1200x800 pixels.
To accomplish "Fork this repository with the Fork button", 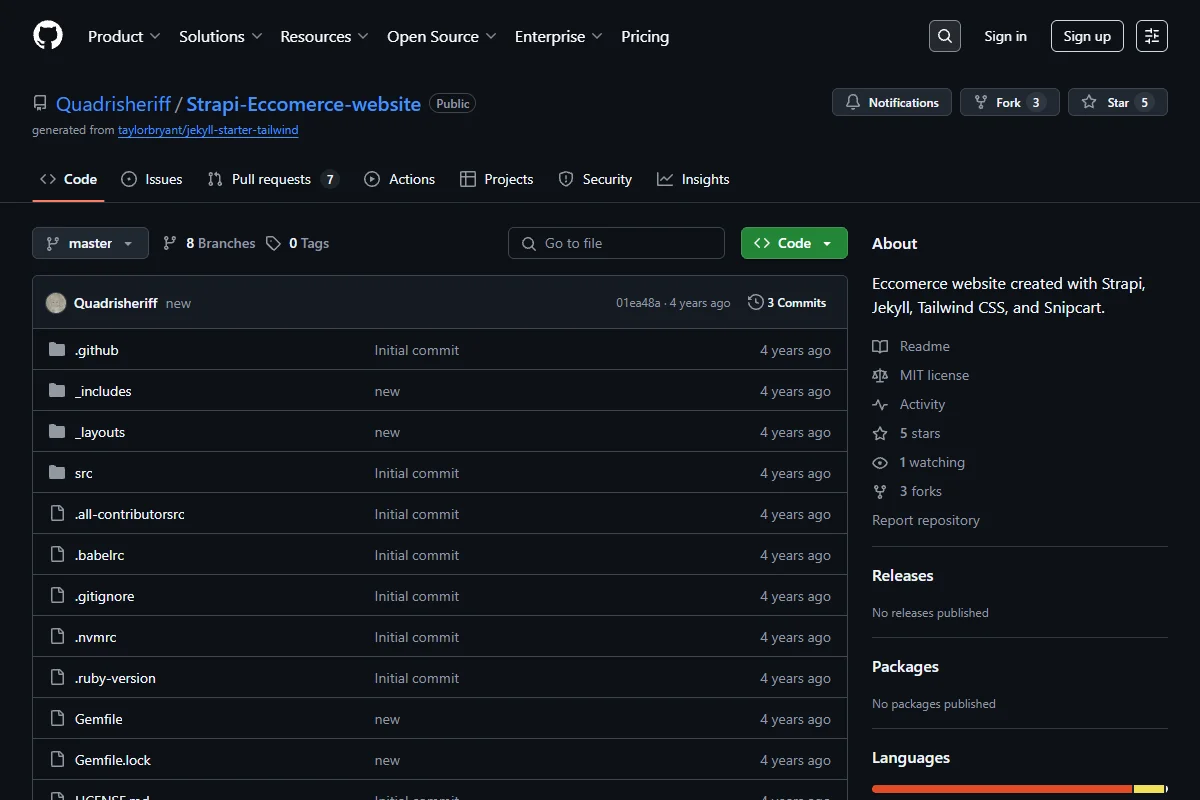I will tap(1009, 102).
